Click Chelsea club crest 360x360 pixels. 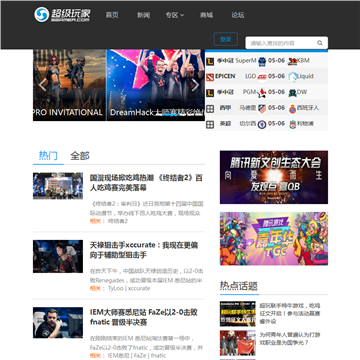262,124
